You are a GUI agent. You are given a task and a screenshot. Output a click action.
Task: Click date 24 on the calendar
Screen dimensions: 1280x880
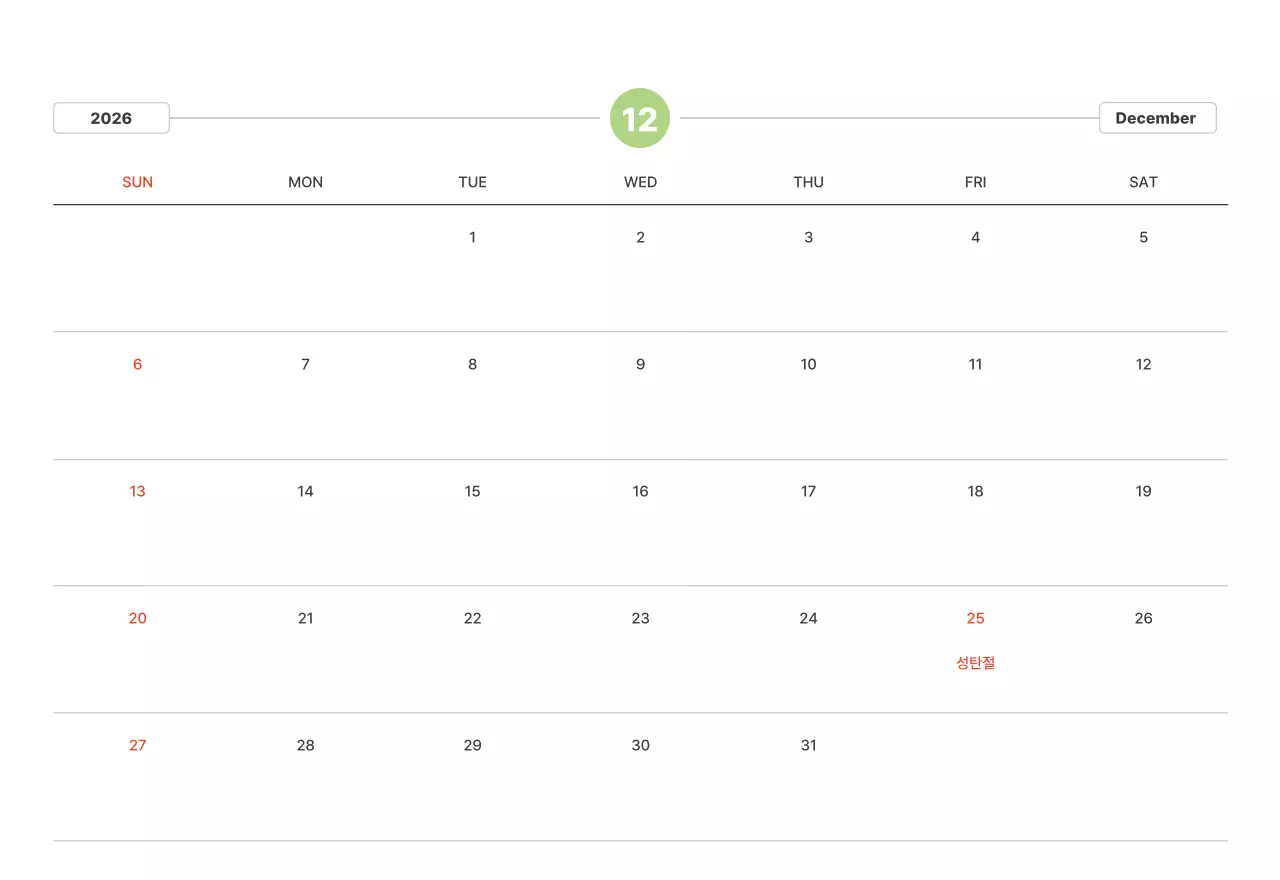click(x=808, y=618)
